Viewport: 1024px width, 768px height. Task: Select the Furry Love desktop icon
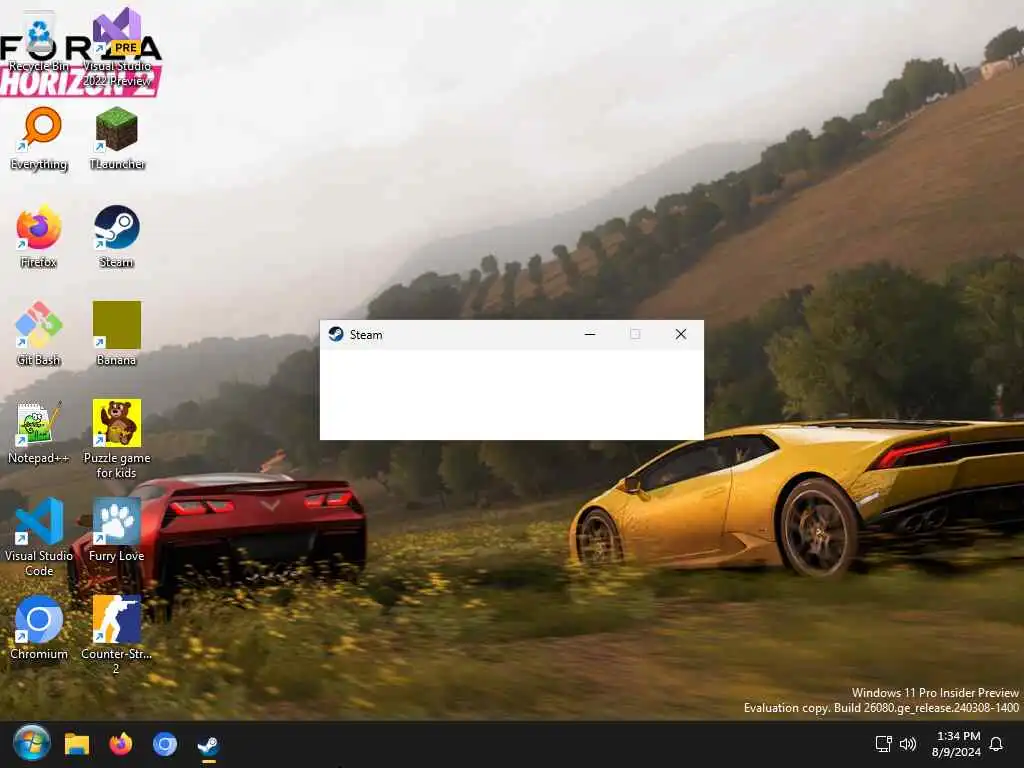(x=117, y=530)
